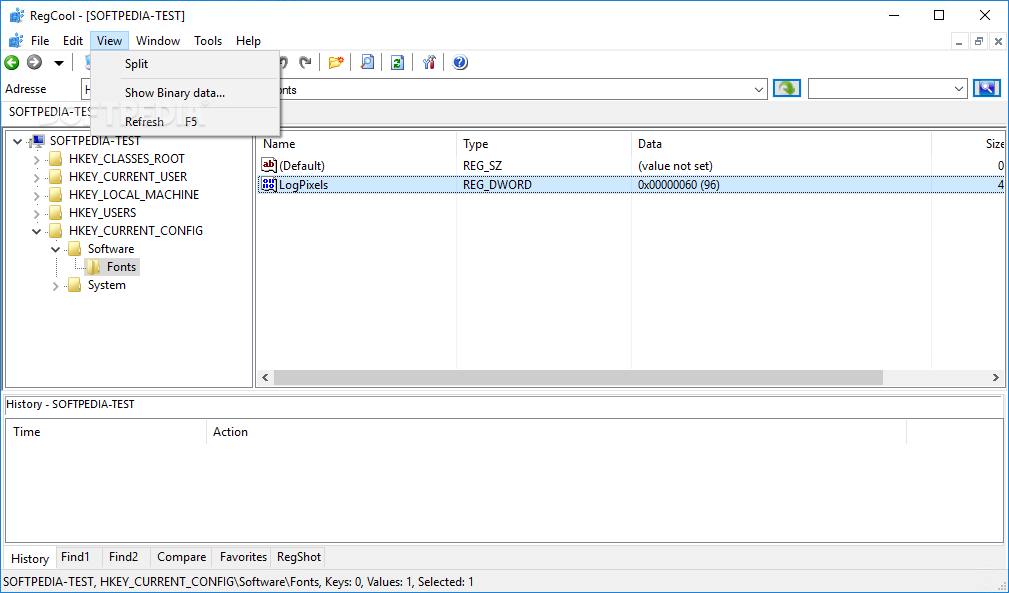Viewport: 1009px width, 593px height.
Task: Open the search box dropdown arrow
Action: 959,89
